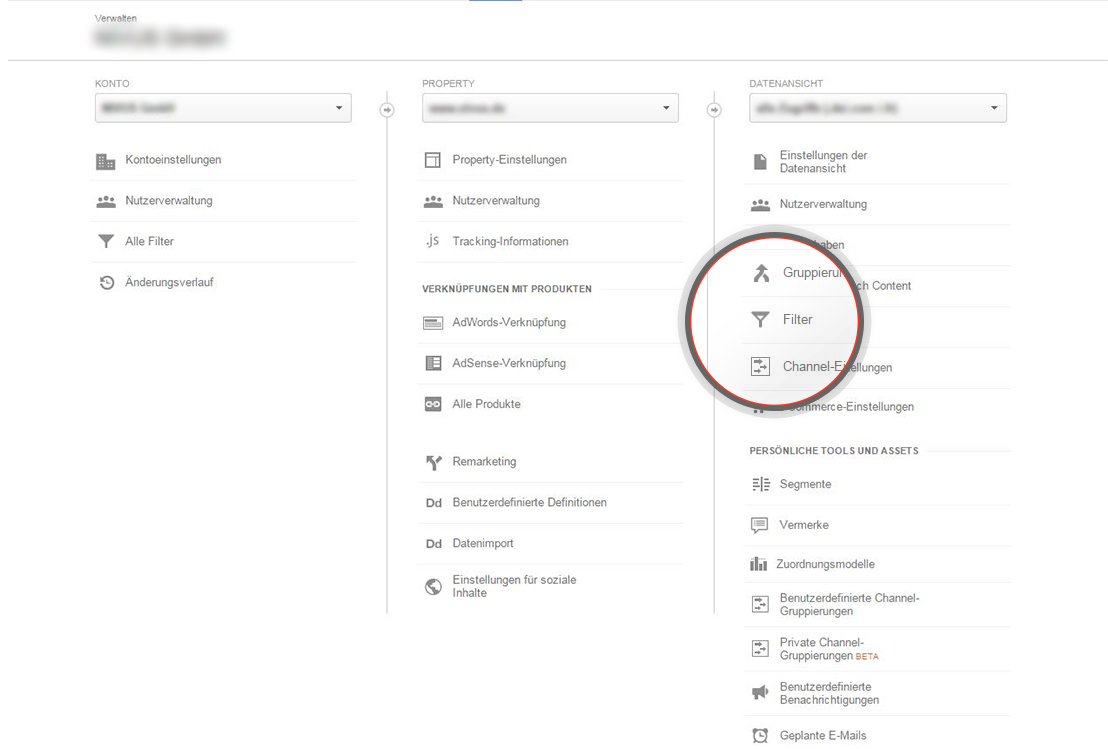This screenshot has width=1108, height=749.
Task: Click the globe icon for soziale Inhalte
Action: tap(433, 586)
